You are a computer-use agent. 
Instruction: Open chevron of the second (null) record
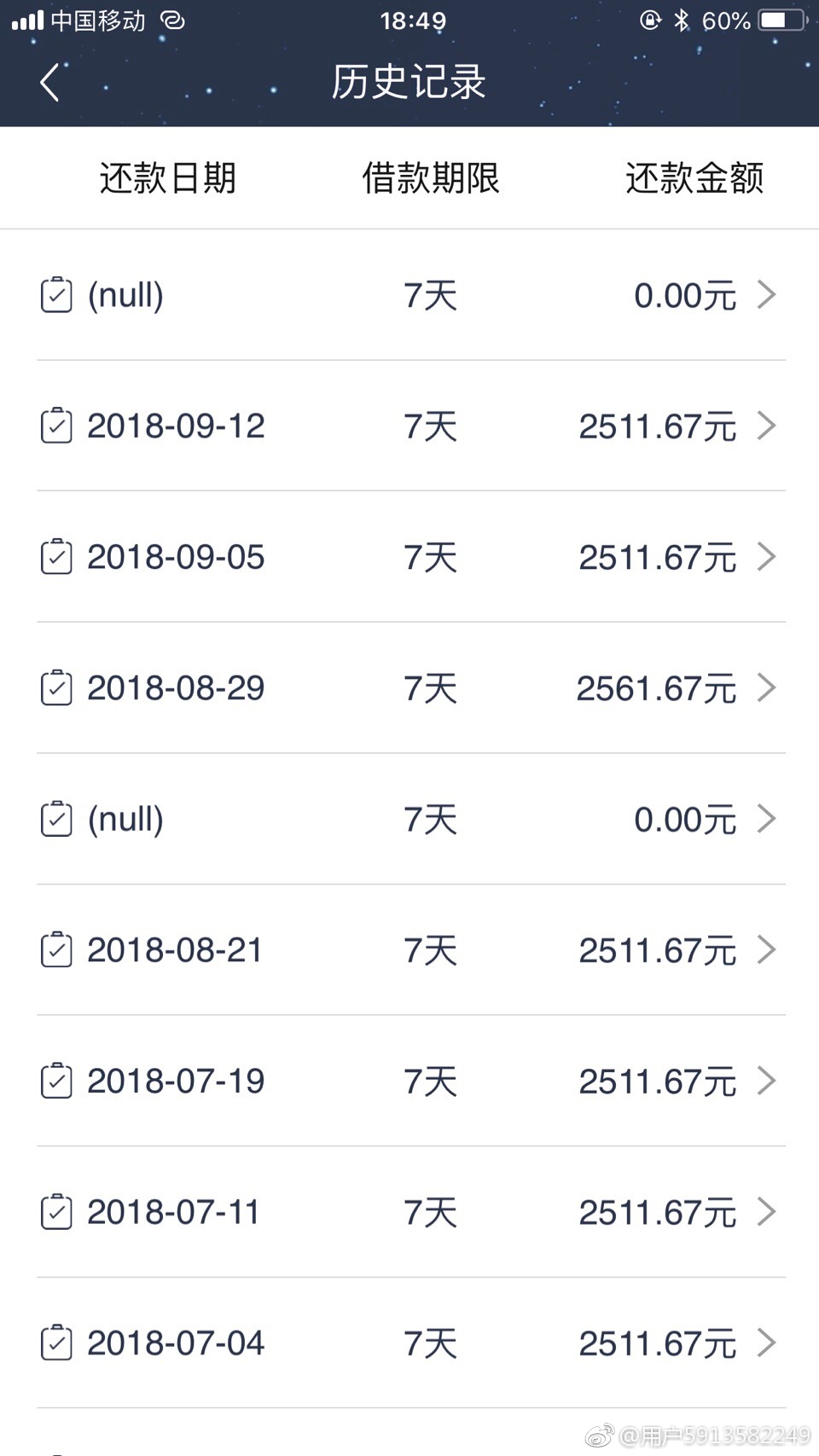tap(766, 819)
